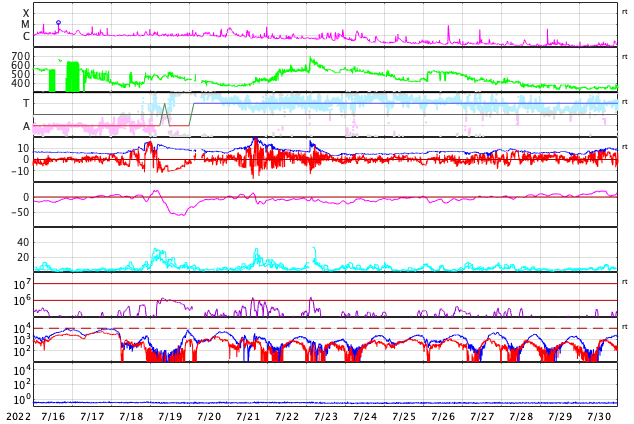Click rt label beside T/A sector panel
Screen dimensions: 634x424
[x=625, y=101]
